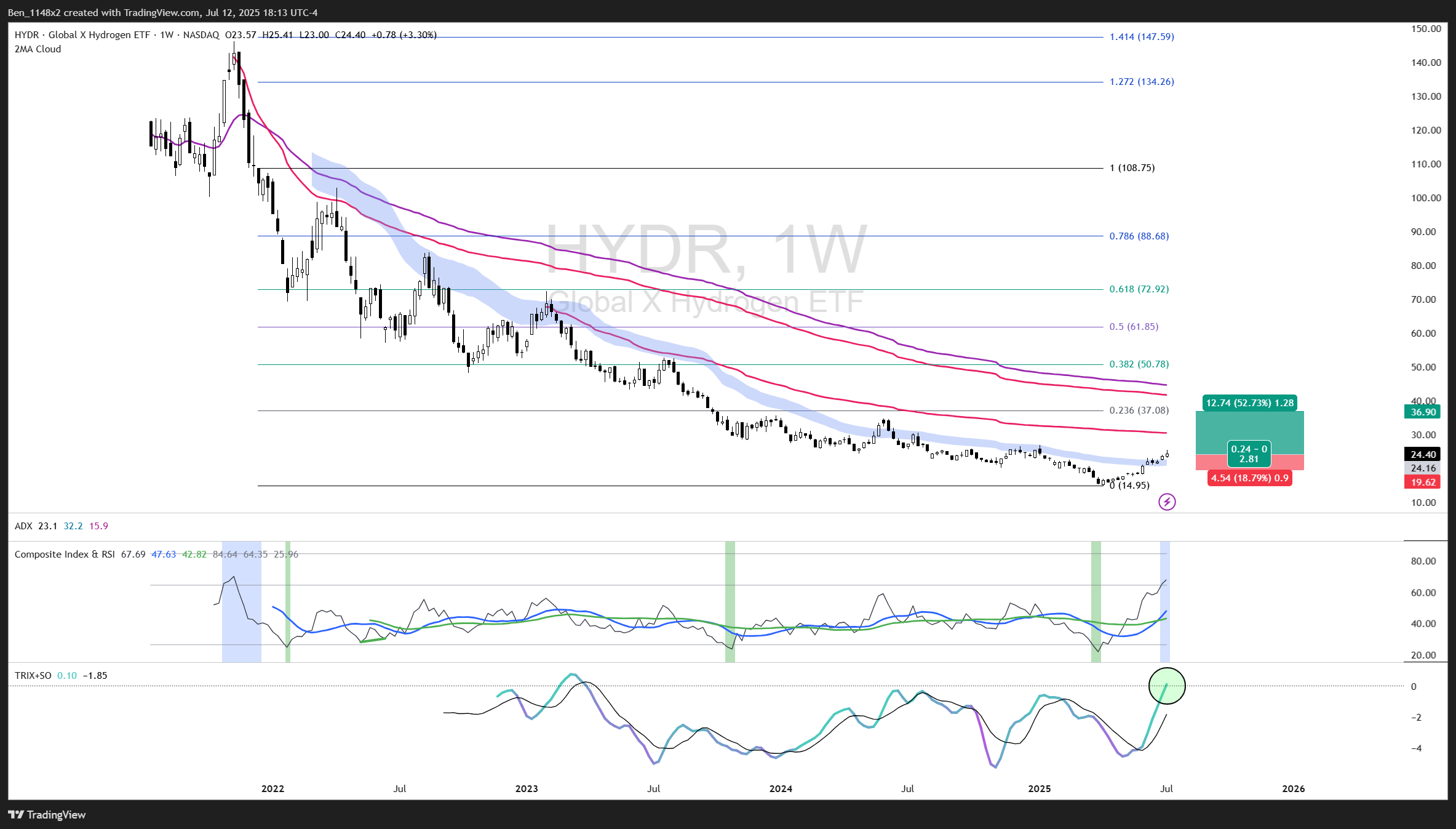Screen dimensions: 1456x829
Task: Select the 0.618 (72.92) Fibonacci label
Action: [x=1139, y=289]
